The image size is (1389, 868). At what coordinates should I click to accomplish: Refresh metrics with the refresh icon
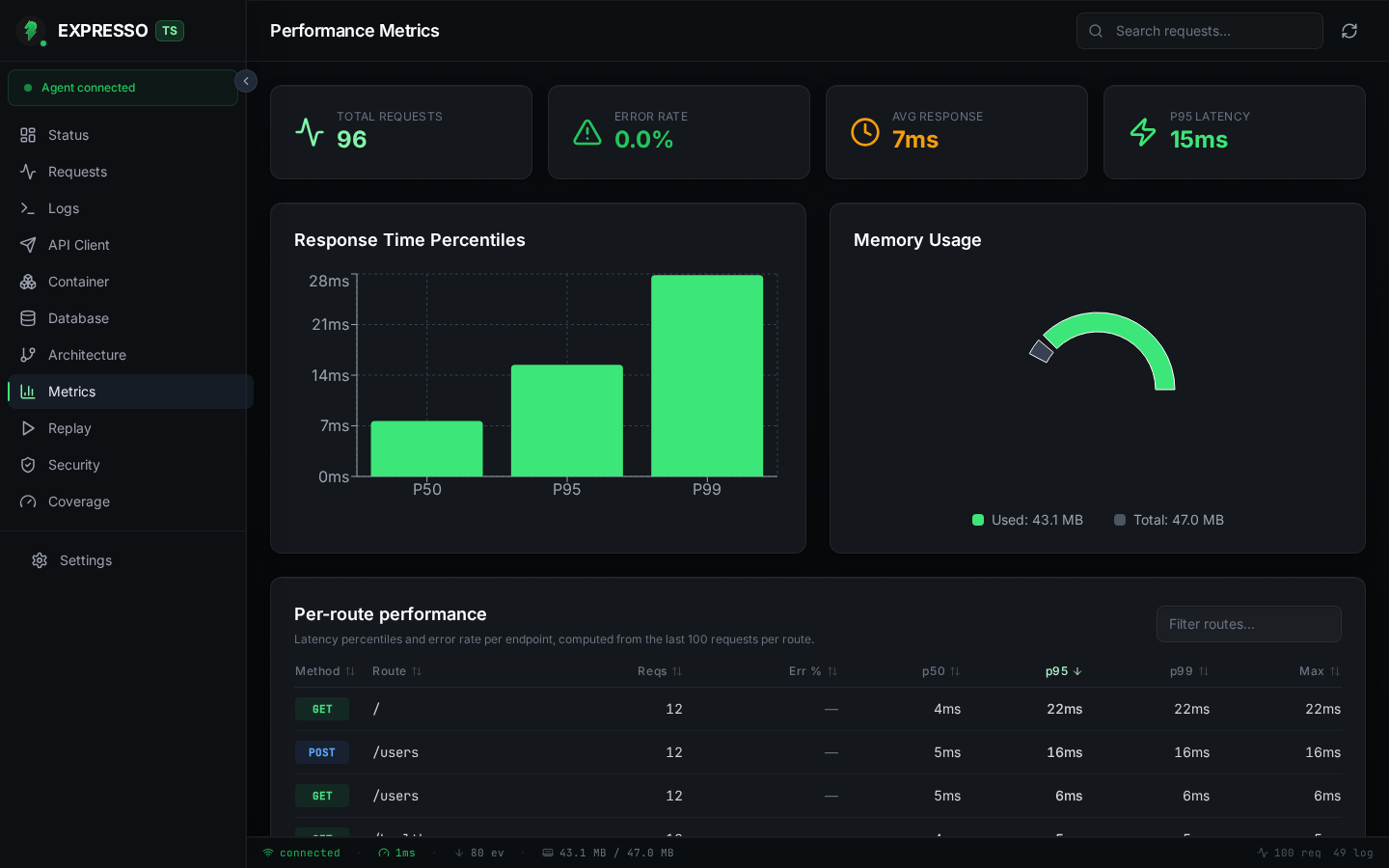point(1349,31)
